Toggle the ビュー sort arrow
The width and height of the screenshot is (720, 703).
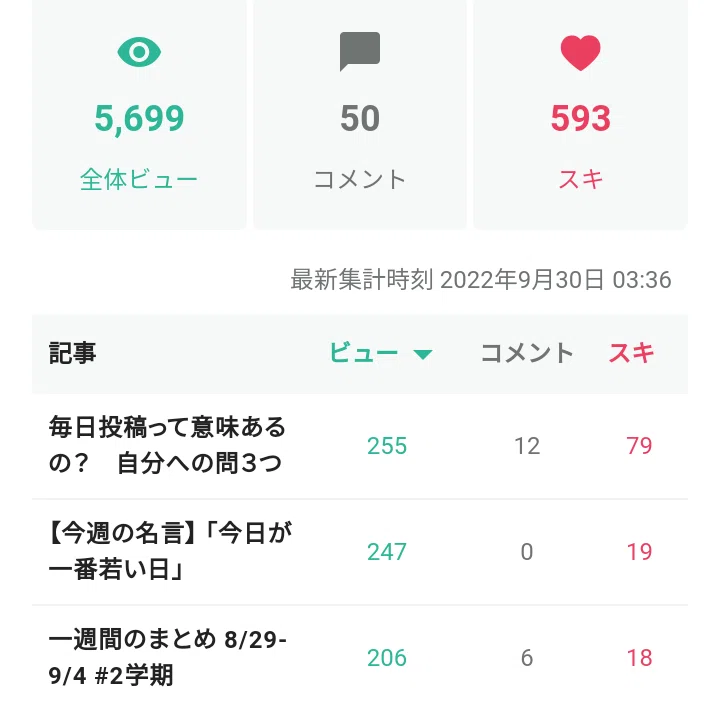(x=422, y=354)
